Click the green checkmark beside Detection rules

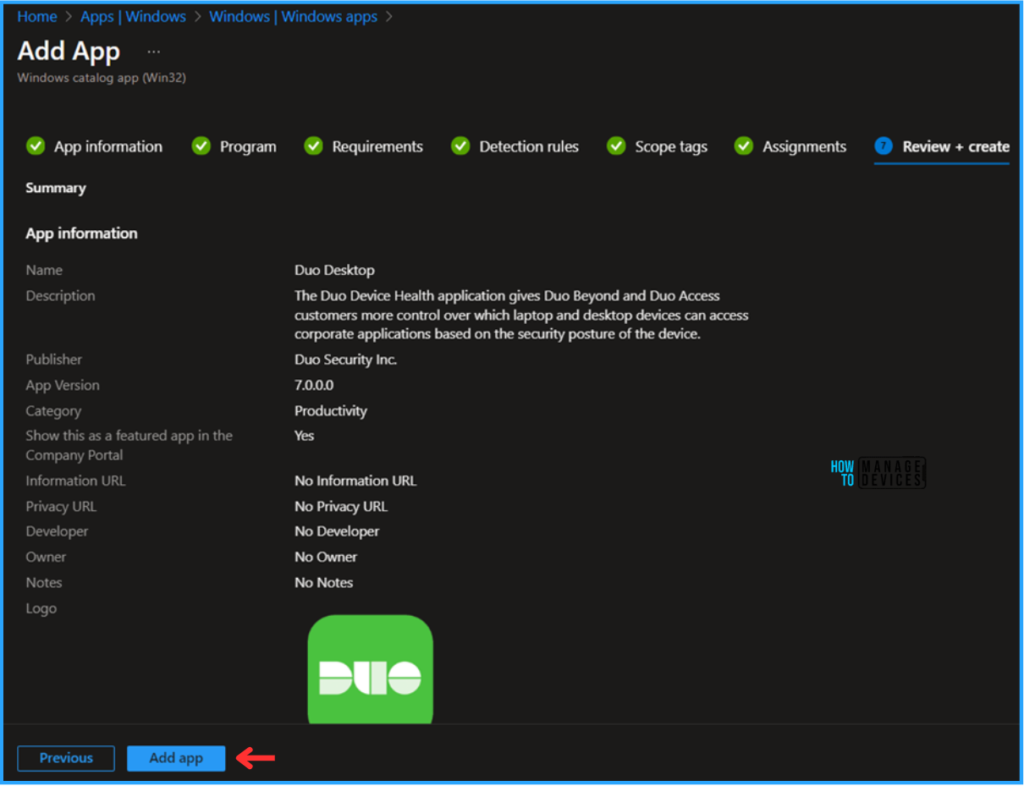click(460, 146)
